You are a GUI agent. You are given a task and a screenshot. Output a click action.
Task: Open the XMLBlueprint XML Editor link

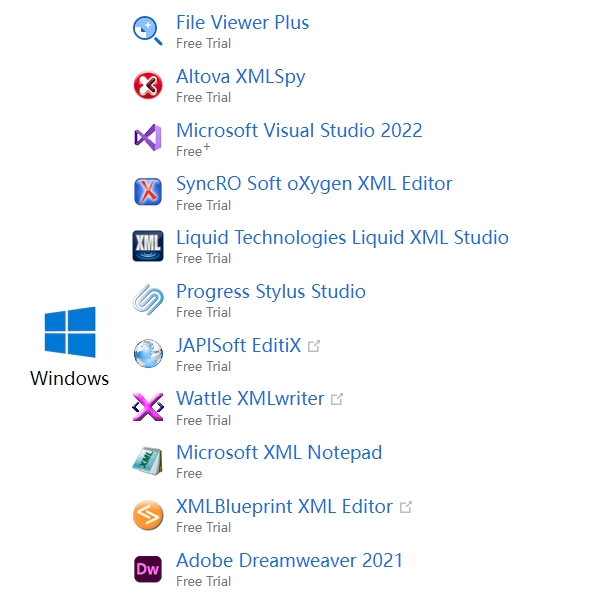284,507
